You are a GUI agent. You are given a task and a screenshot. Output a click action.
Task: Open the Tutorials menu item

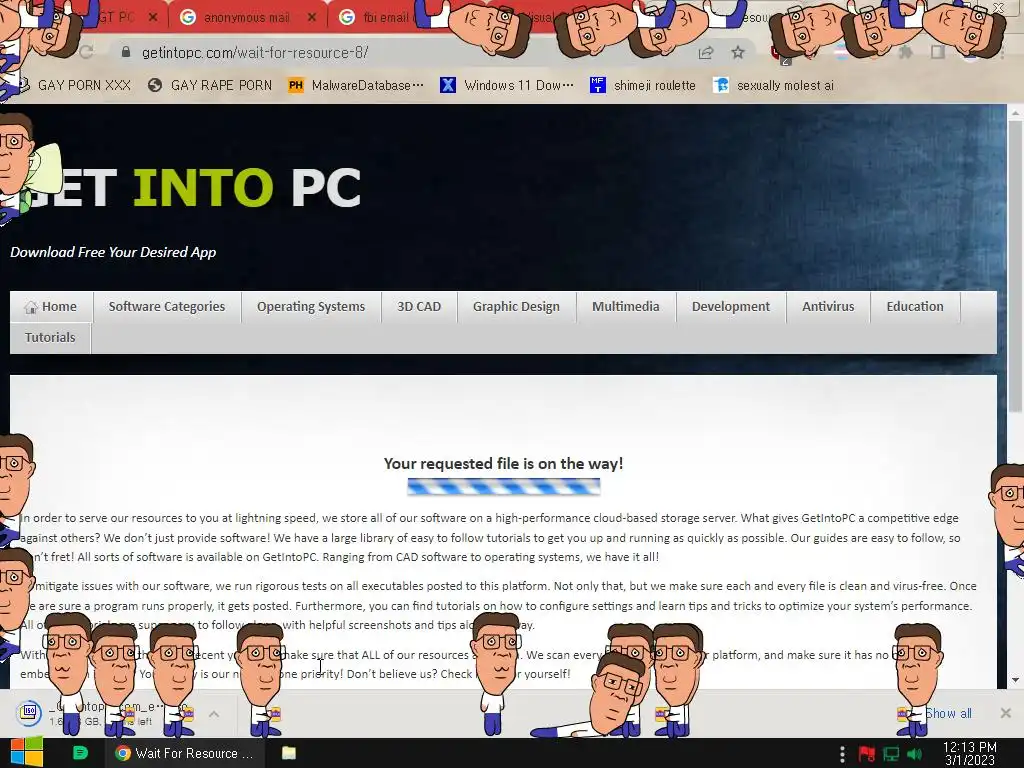click(50, 338)
